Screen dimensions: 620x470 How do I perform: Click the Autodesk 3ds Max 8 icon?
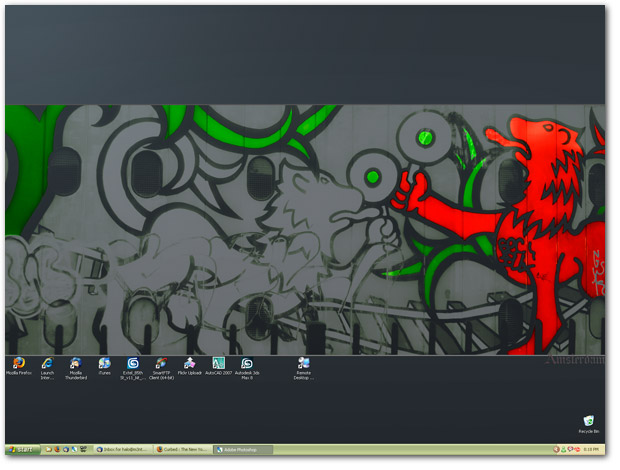point(247,364)
